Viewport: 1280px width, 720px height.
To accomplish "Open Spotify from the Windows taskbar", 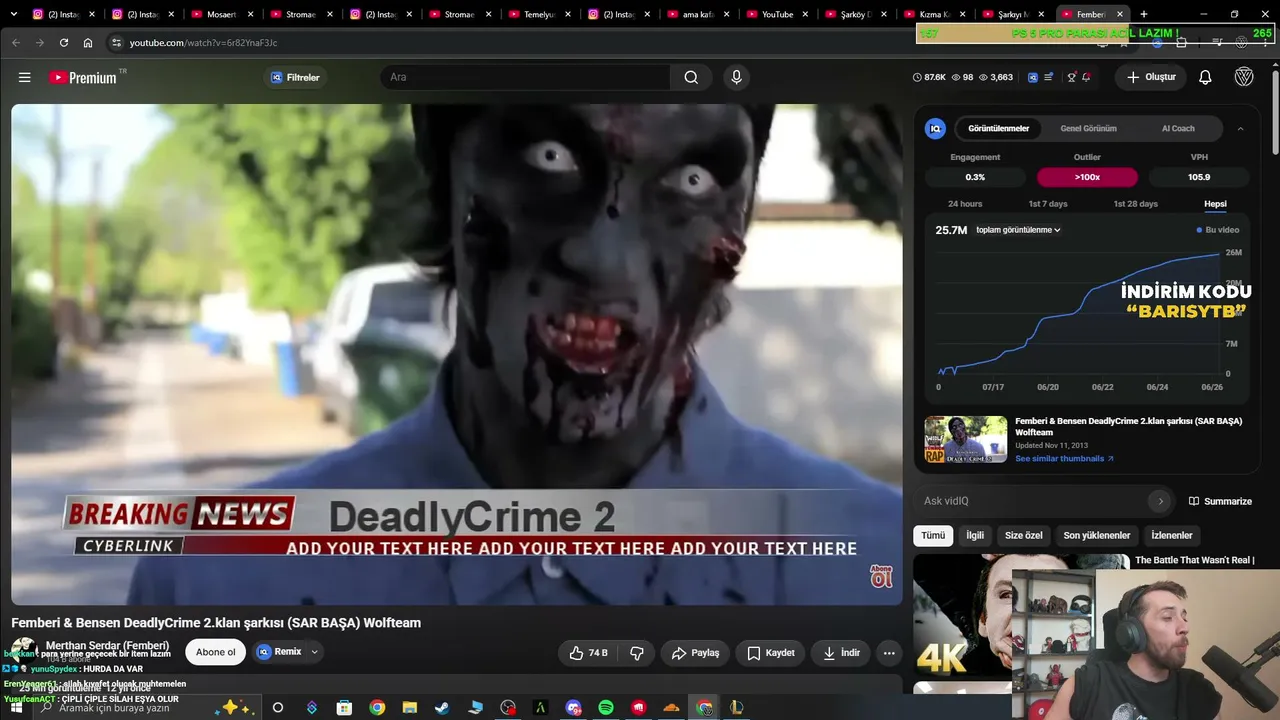I will [606, 708].
